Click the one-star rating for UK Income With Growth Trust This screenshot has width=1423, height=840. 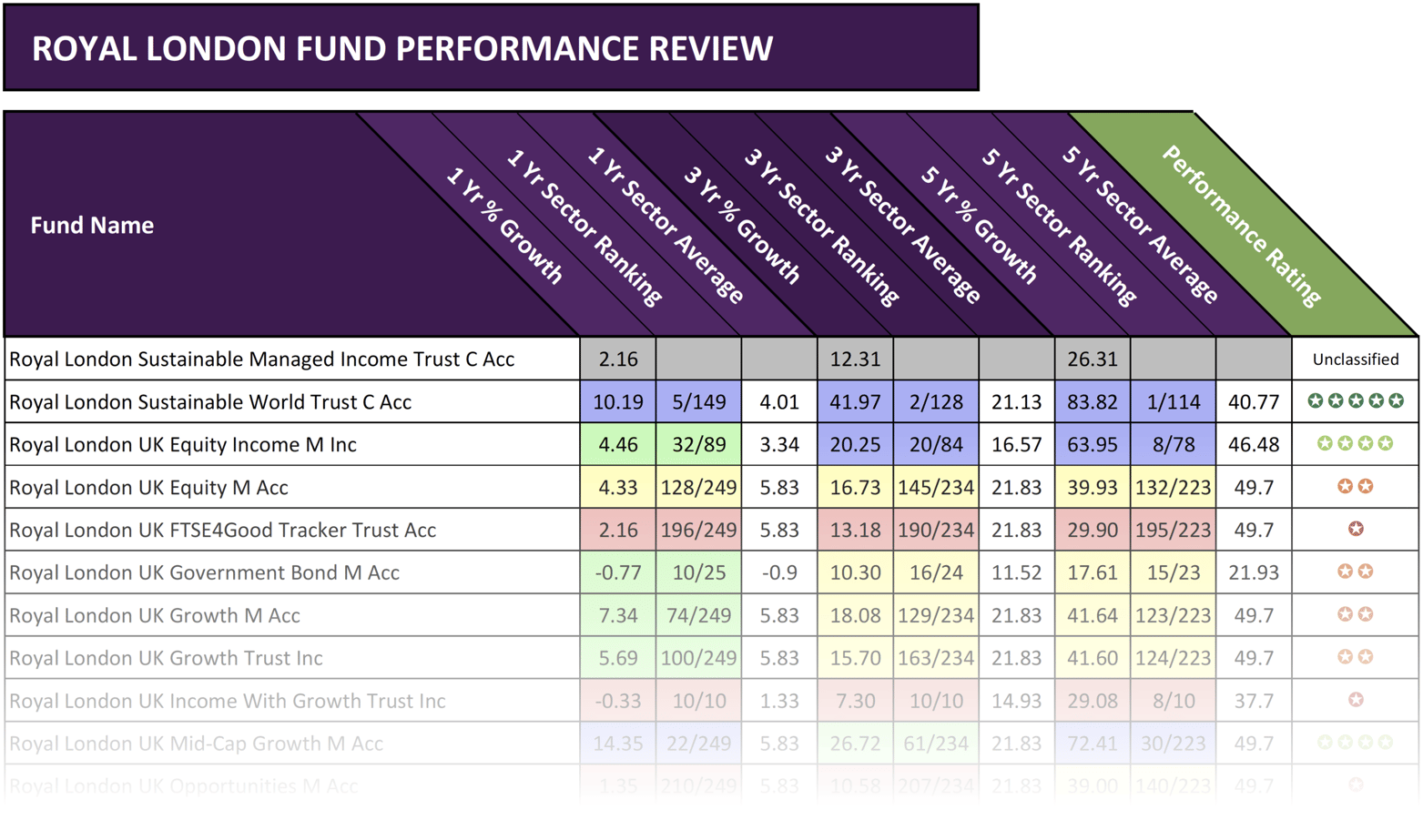pos(1356,701)
